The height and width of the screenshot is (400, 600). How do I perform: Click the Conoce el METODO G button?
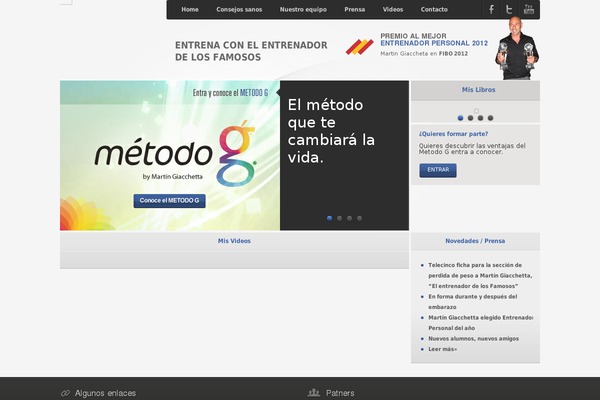coord(169,201)
